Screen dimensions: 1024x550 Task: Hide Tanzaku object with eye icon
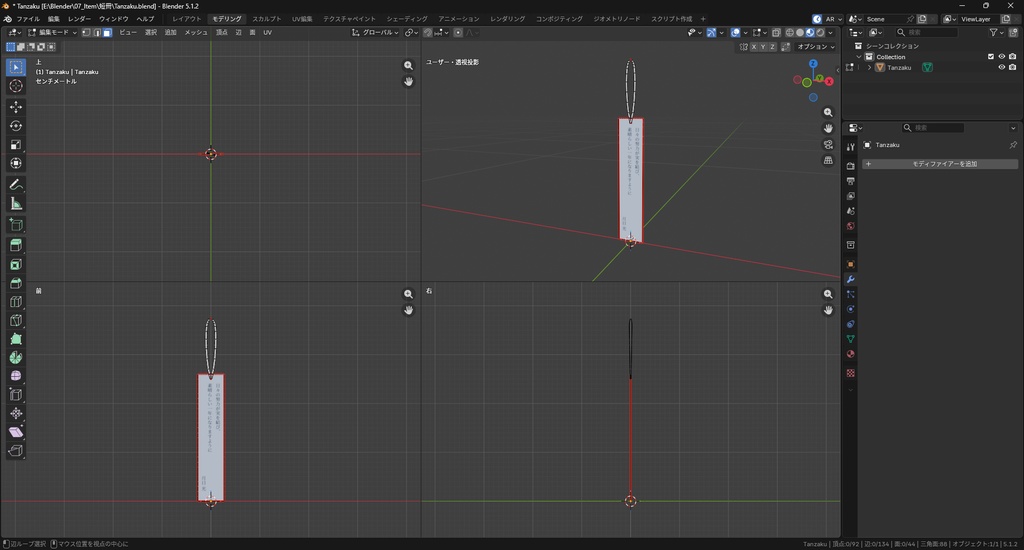(1002, 67)
